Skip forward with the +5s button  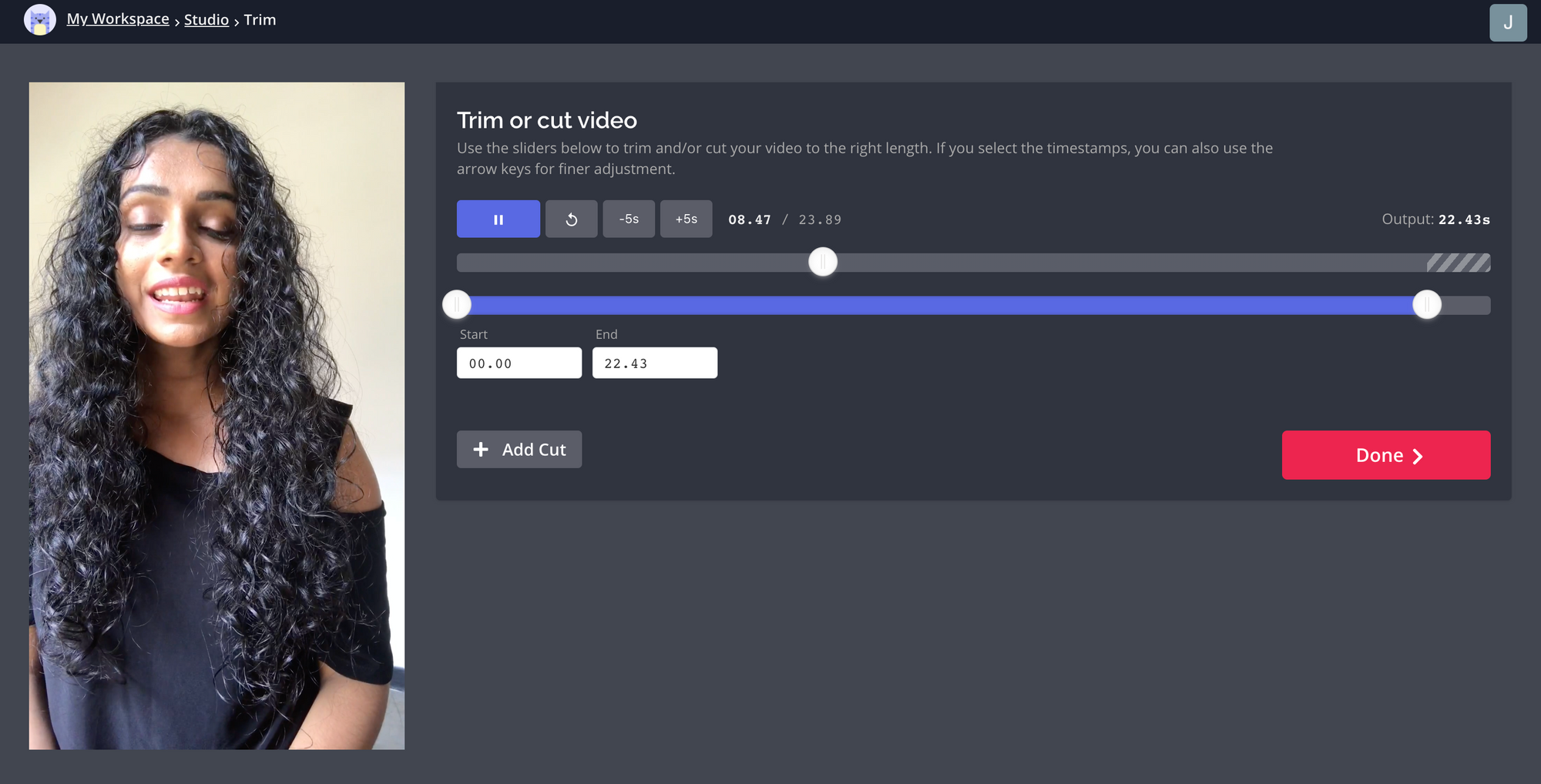click(x=686, y=219)
